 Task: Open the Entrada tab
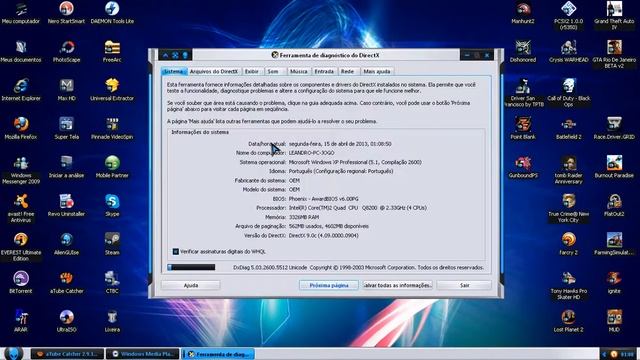click(x=324, y=71)
